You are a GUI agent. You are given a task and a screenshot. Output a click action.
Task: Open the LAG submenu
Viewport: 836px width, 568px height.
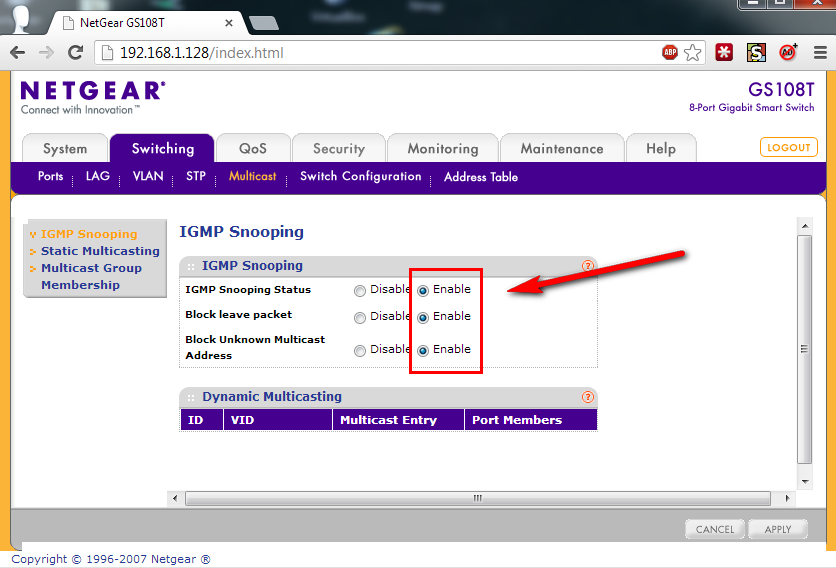[98, 177]
